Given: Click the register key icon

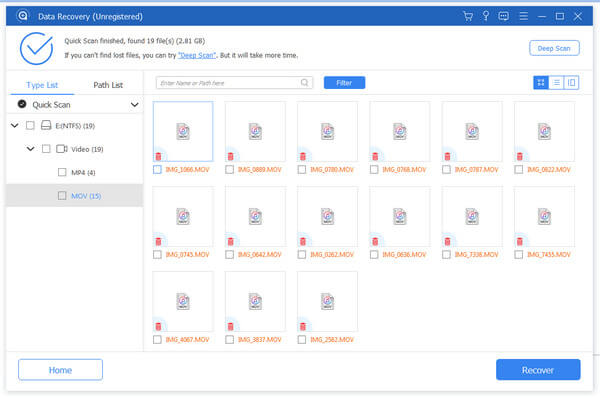Looking at the screenshot, I should (x=486, y=16).
